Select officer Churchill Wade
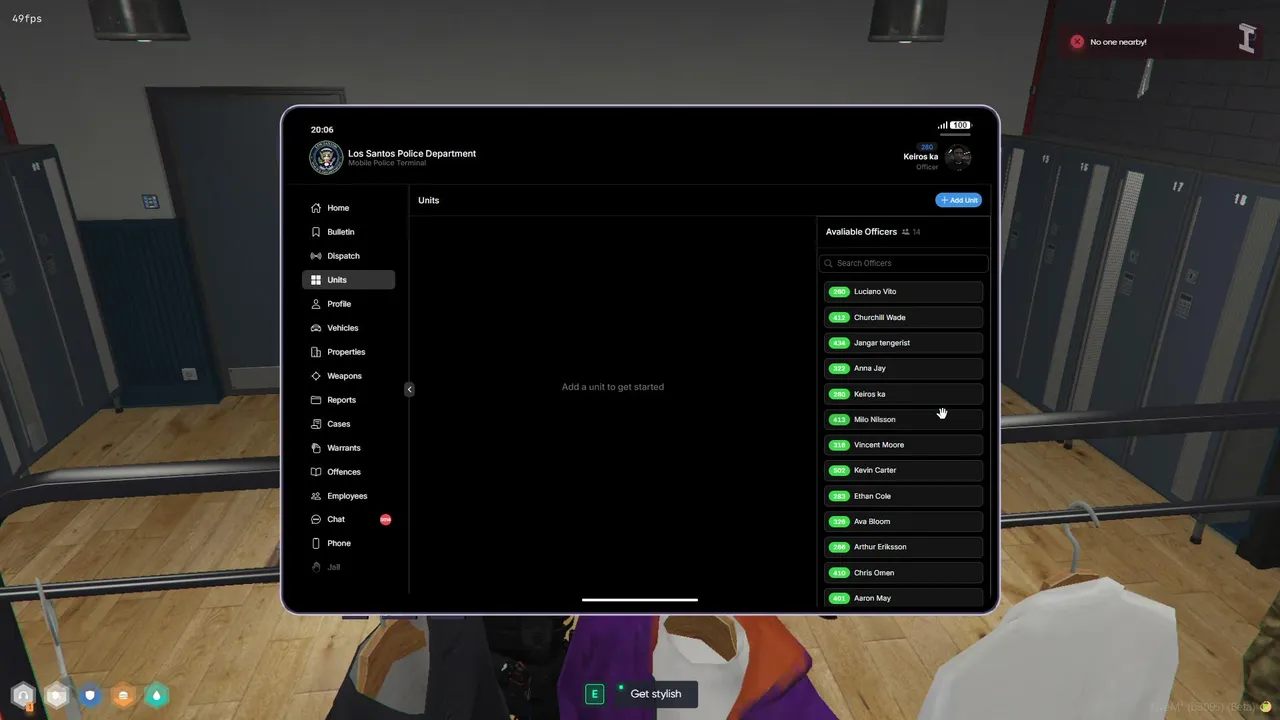This screenshot has width=1280, height=720. pos(904,317)
